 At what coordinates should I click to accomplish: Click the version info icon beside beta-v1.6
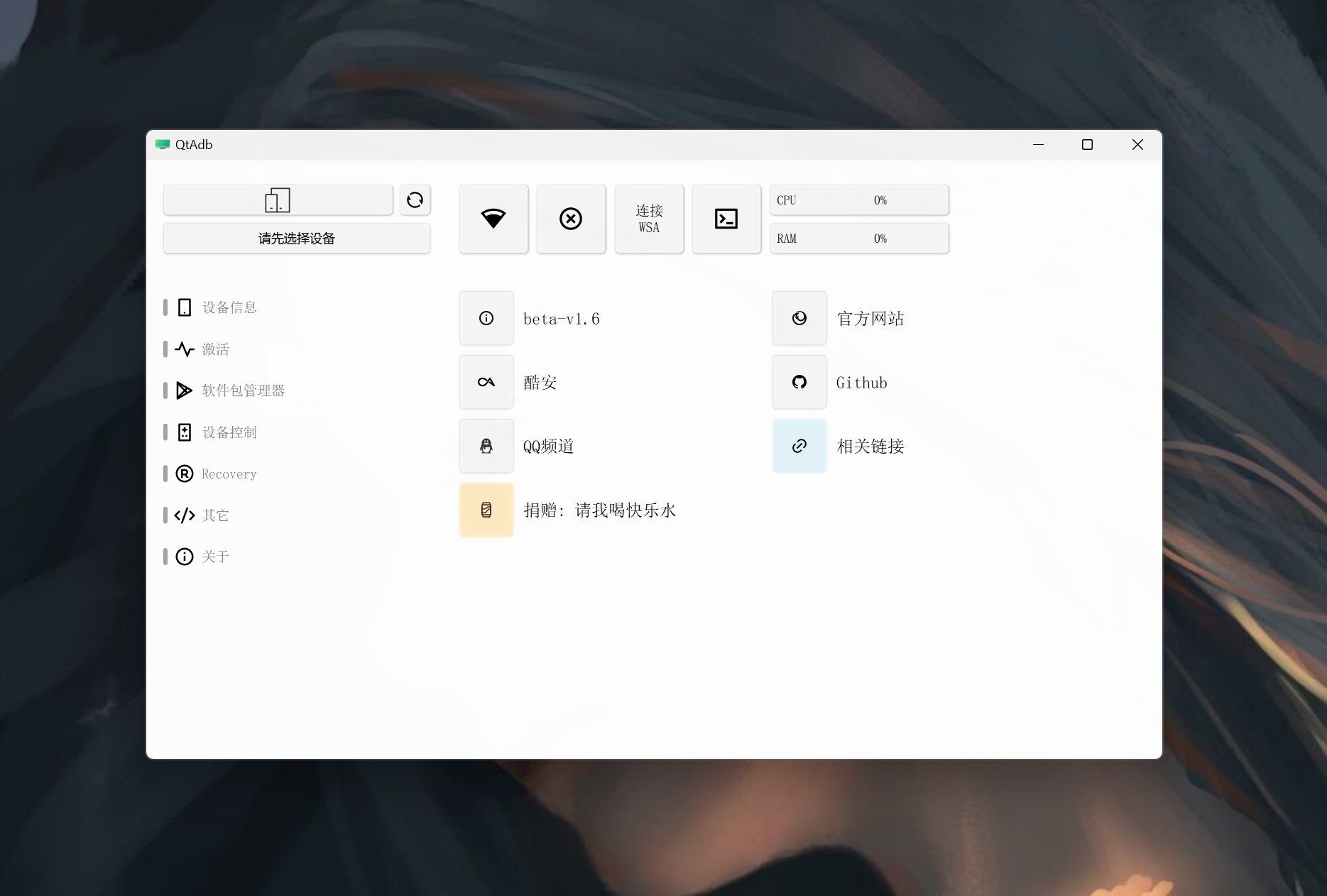(x=486, y=318)
